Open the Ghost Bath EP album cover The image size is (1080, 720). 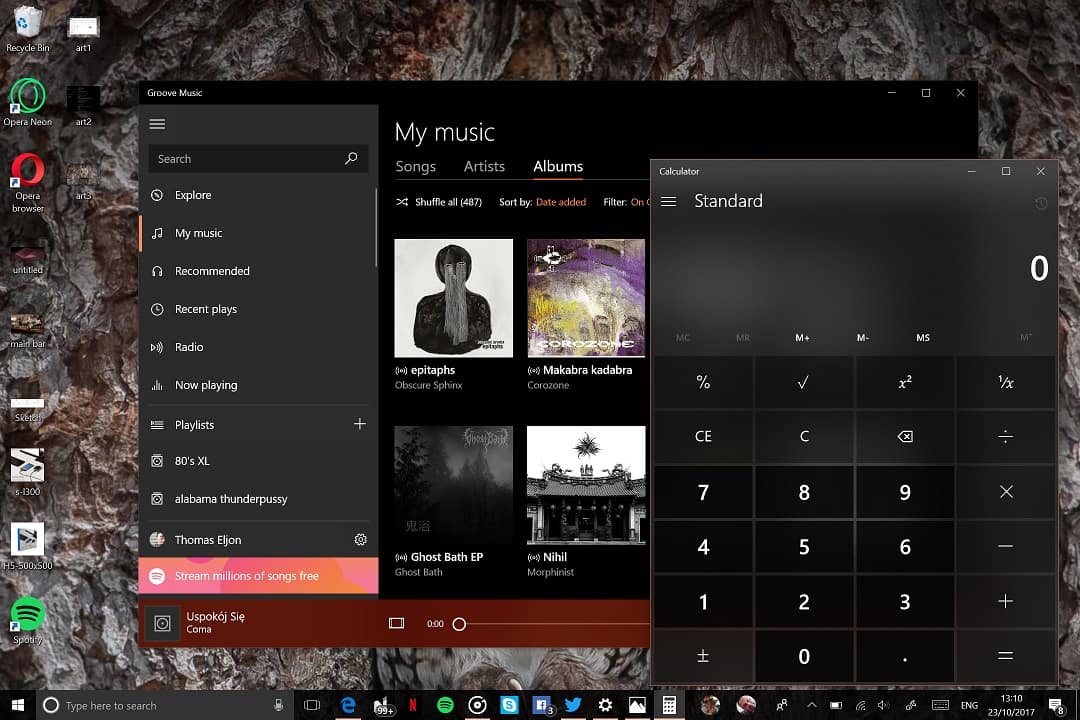tap(454, 485)
